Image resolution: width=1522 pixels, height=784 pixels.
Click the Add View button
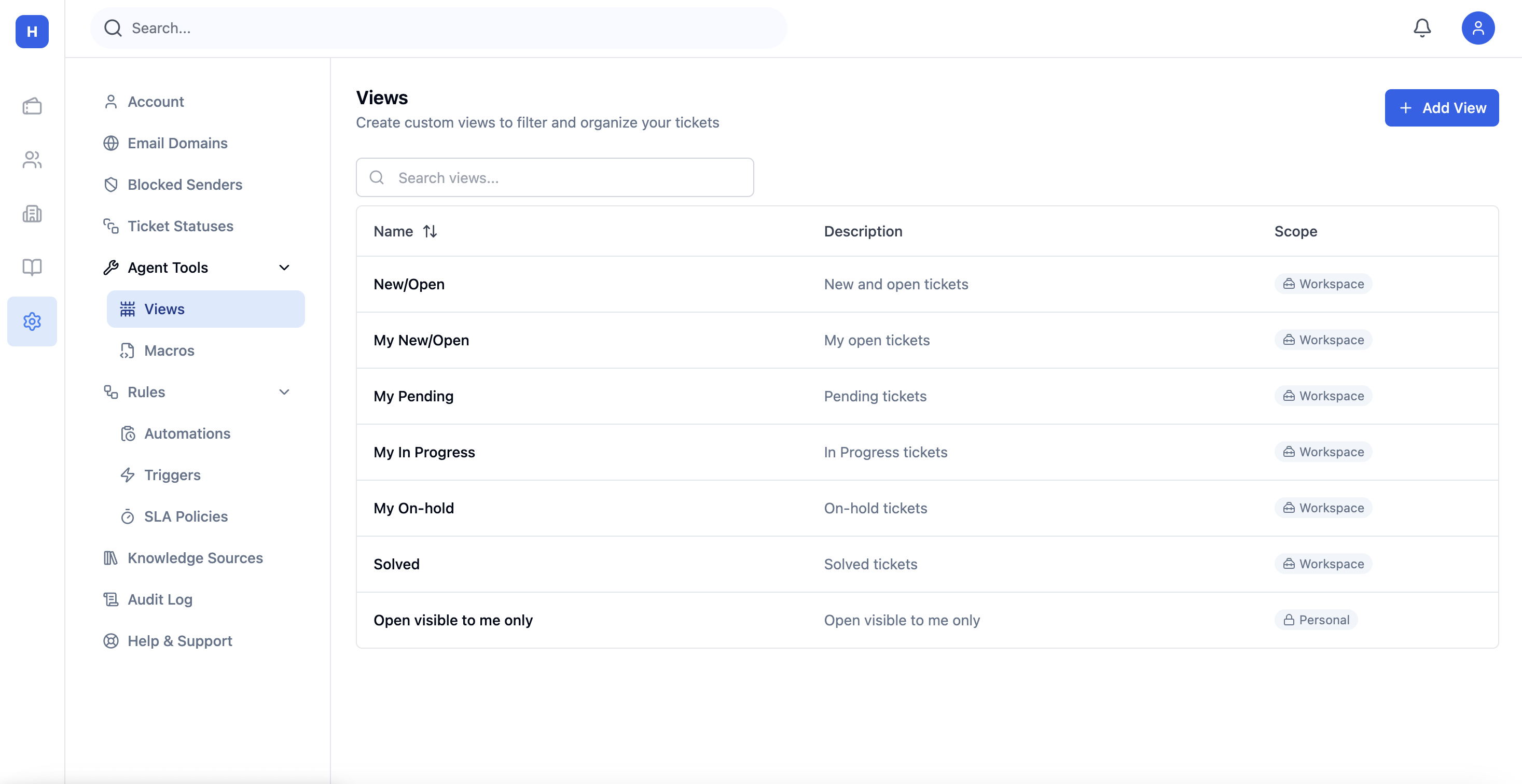[1442, 107]
